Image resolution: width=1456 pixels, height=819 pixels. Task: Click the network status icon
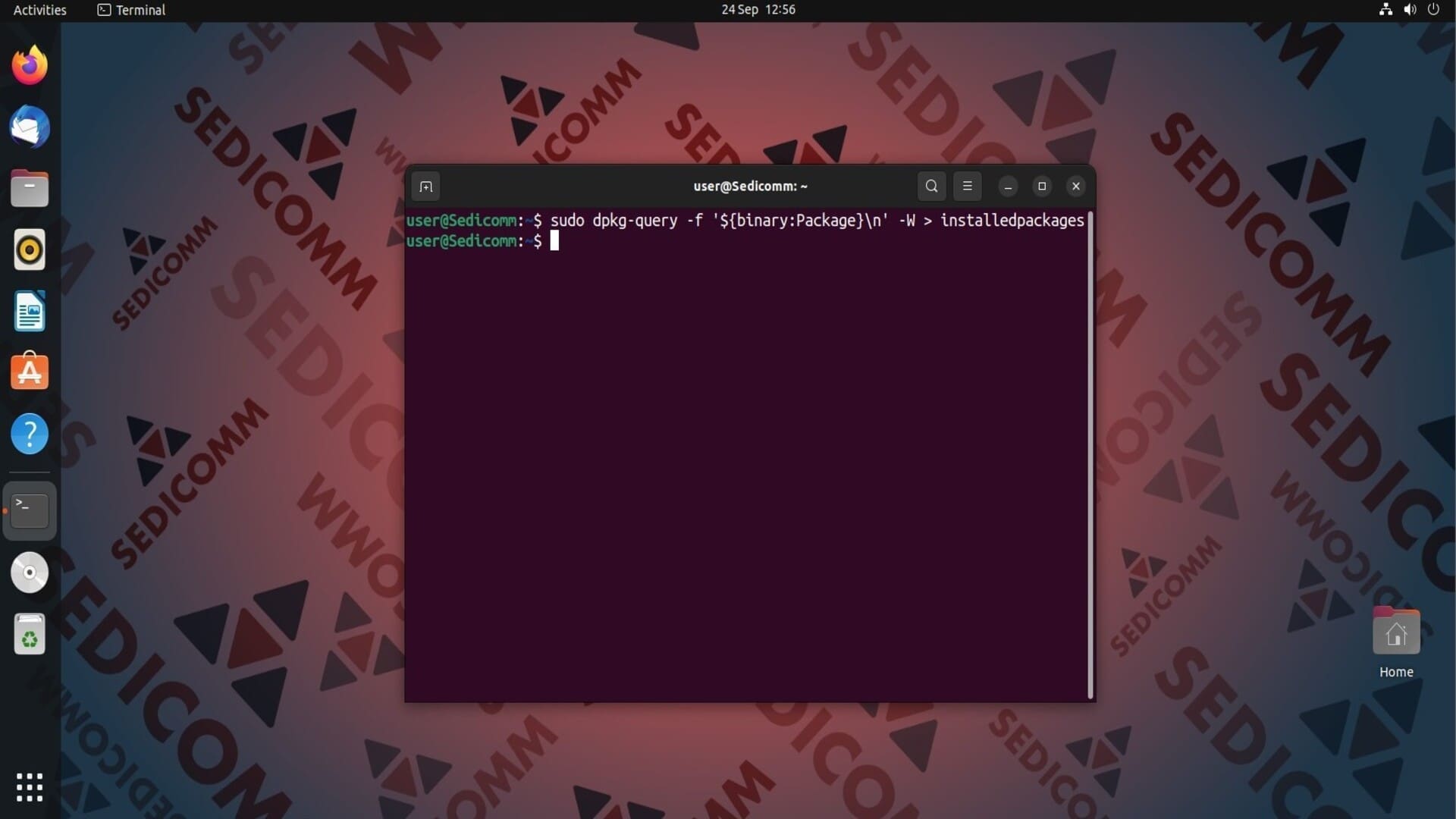1385,10
